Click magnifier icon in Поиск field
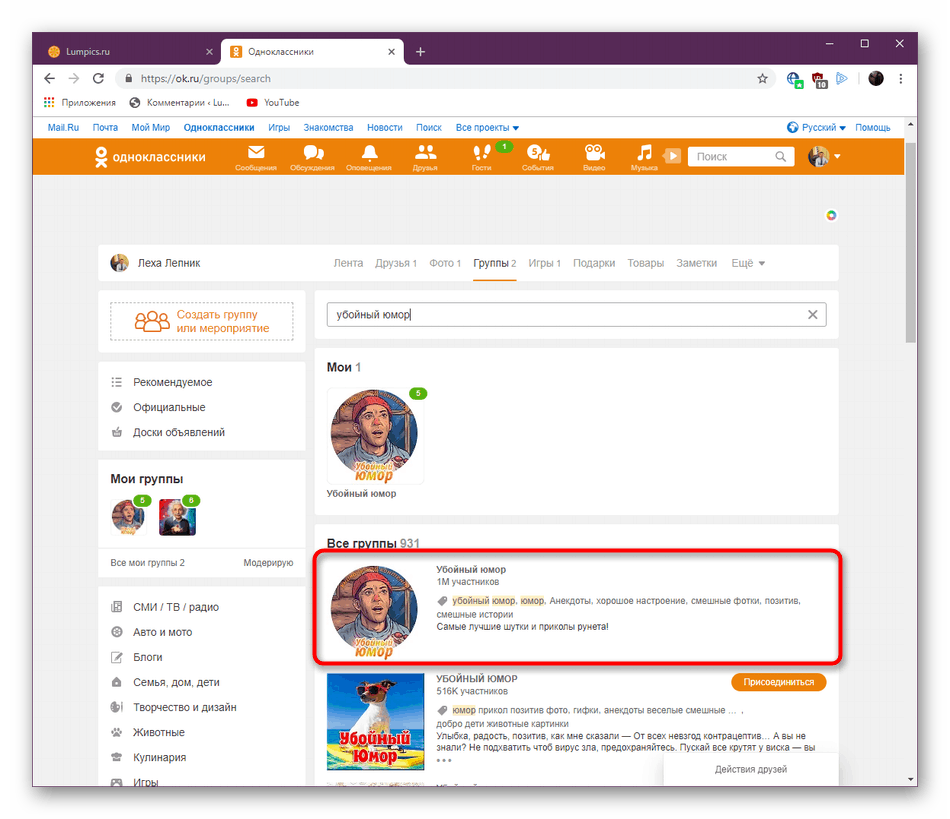950x819 pixels. click(x=780, y=157)
